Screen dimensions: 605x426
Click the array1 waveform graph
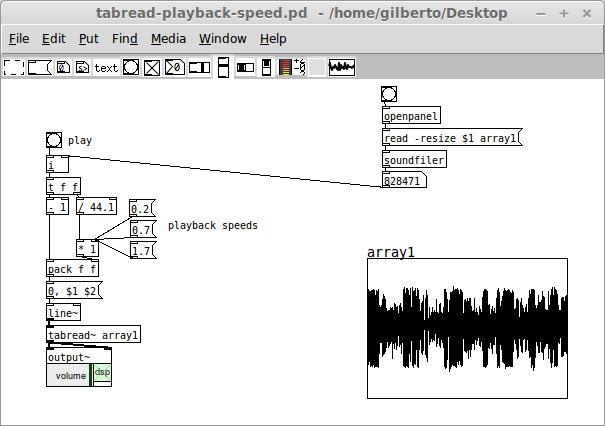467,329
